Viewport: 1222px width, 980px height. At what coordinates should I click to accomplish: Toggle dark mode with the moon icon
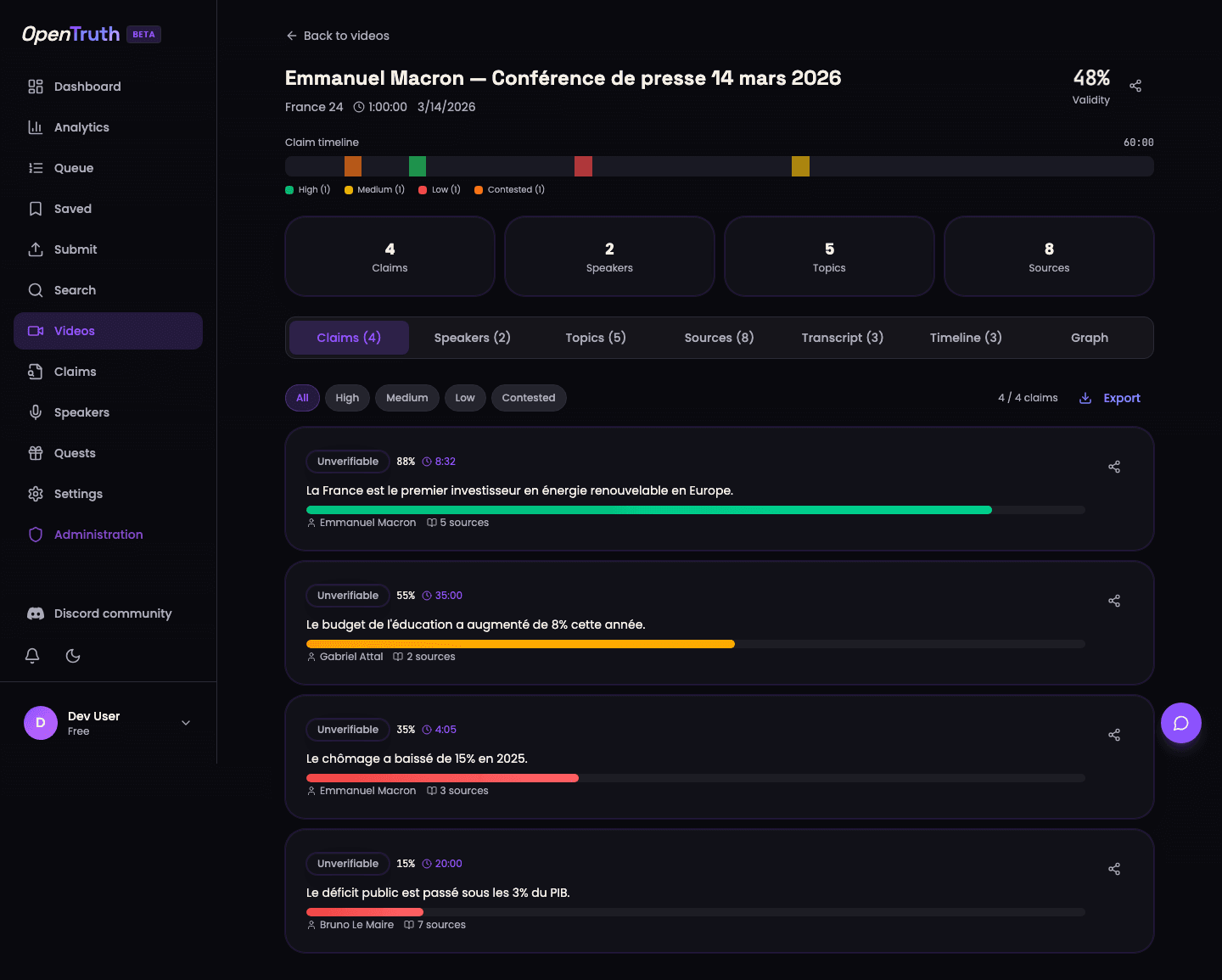(72, 656)
